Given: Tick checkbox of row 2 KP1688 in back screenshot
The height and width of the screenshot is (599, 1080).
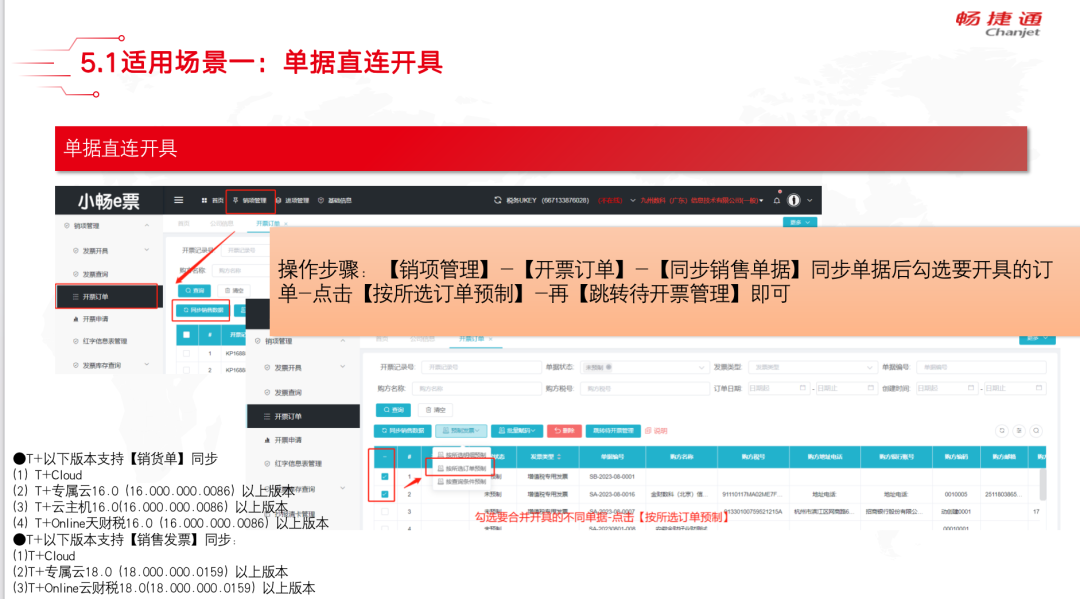Looking at the screenshot, I should [x=186, y=370].
